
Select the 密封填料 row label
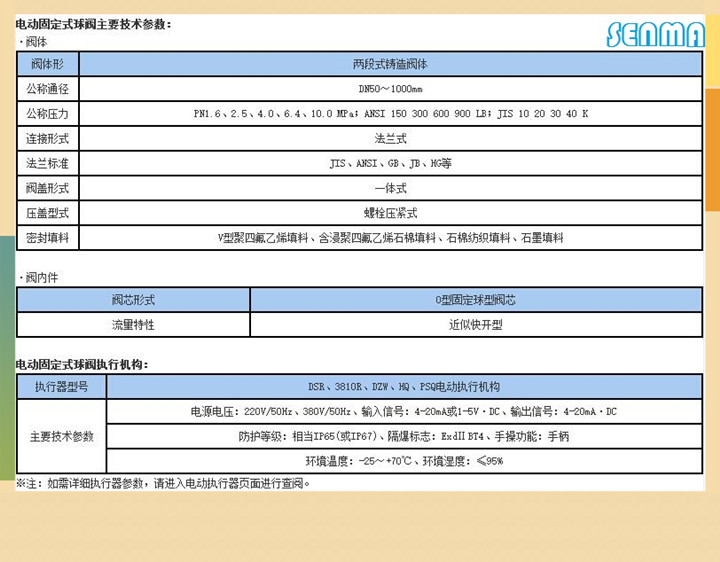coord(48,237)
